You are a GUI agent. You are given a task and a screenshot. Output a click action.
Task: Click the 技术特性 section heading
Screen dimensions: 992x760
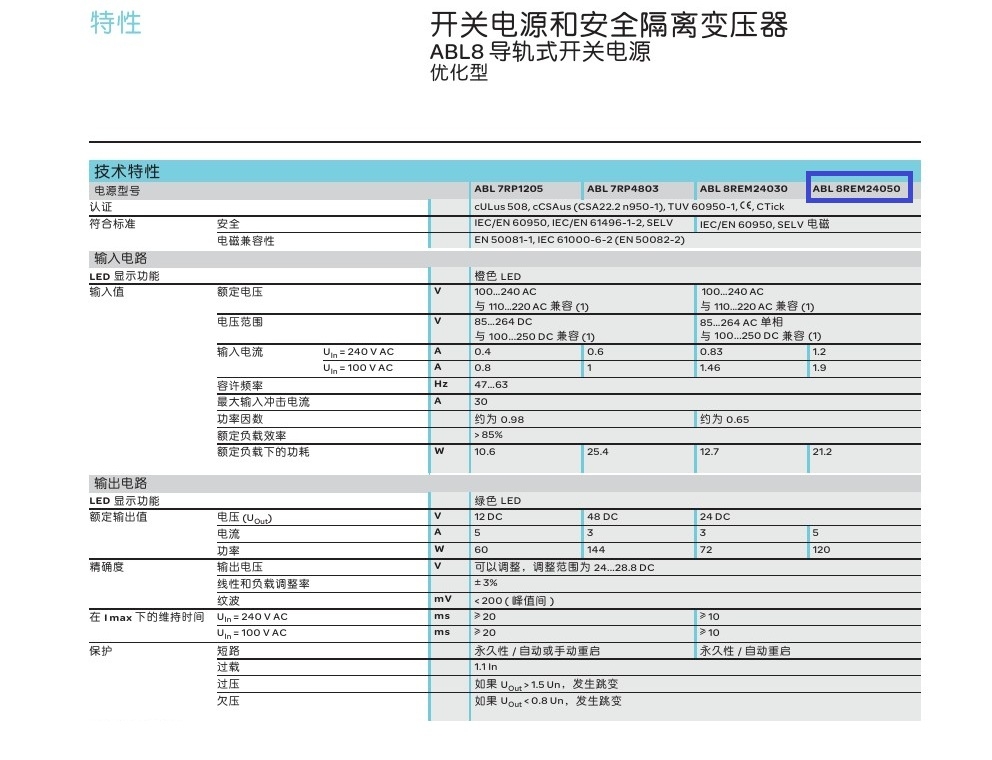pos(127,171)
